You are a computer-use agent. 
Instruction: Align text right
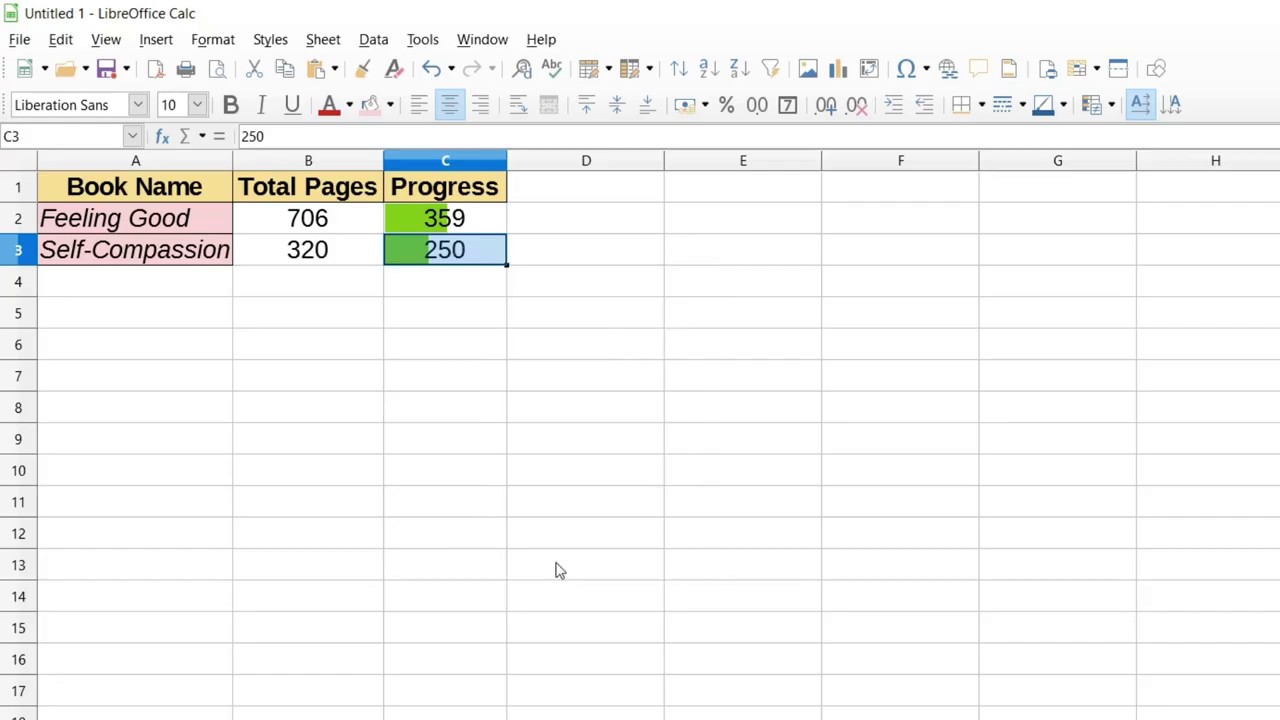pos(481,105)
